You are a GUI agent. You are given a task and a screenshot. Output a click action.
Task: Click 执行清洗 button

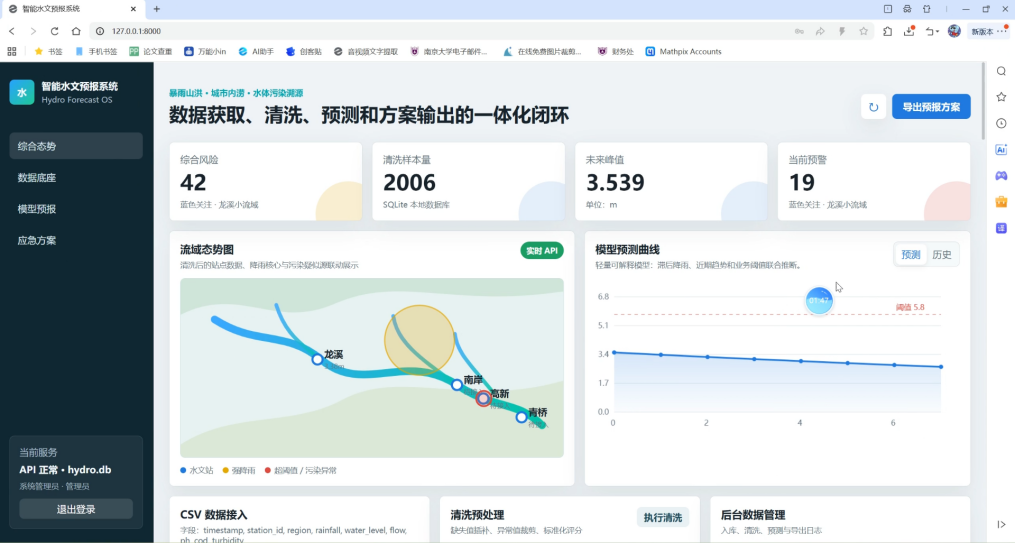662,518
